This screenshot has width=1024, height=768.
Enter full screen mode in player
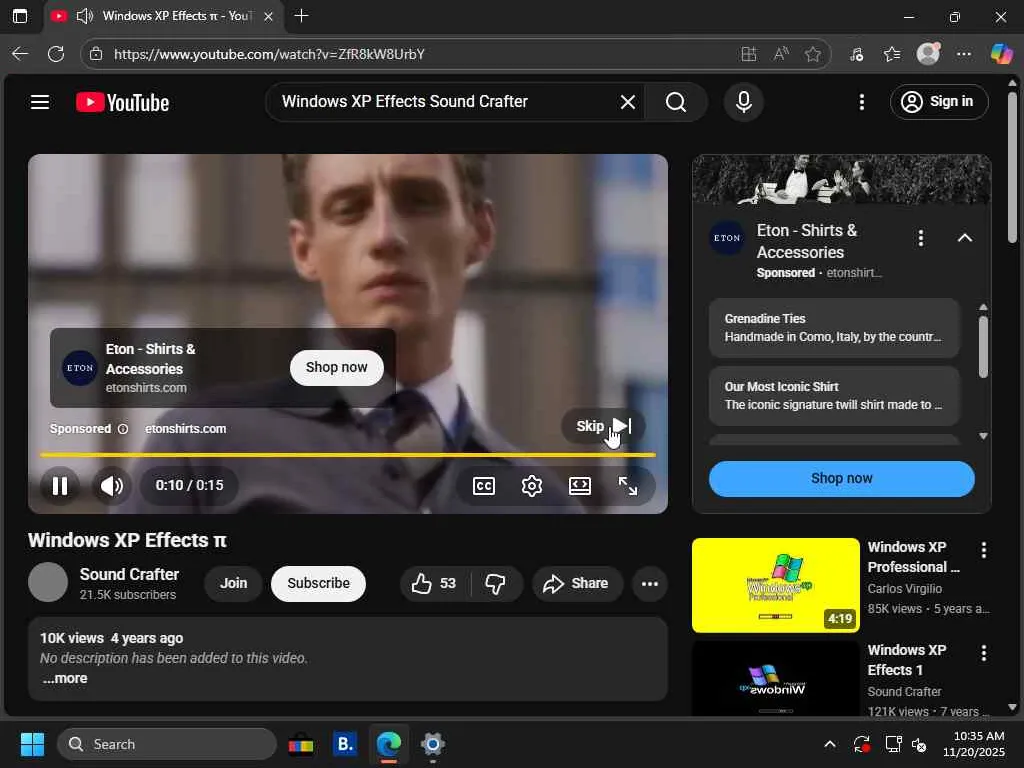tap(628, 486)
